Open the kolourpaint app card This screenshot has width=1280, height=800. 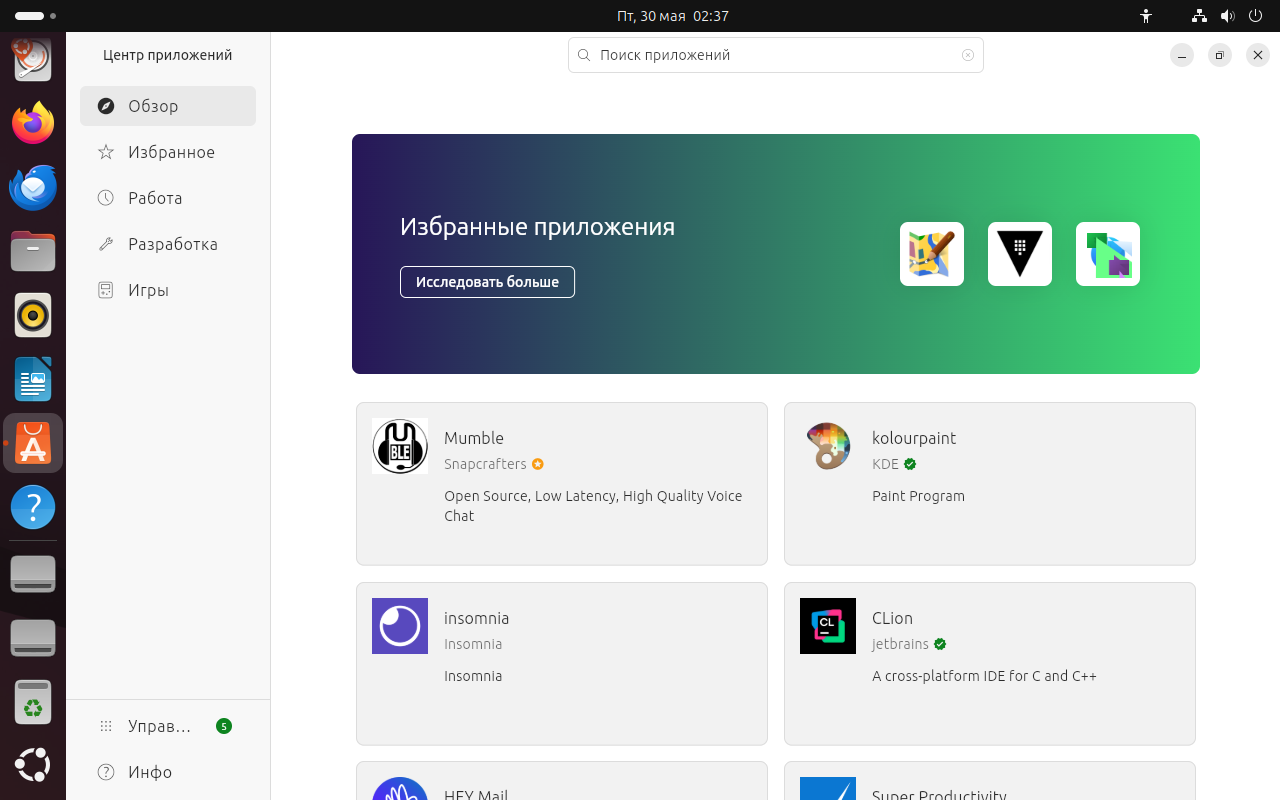click(990, 484)
